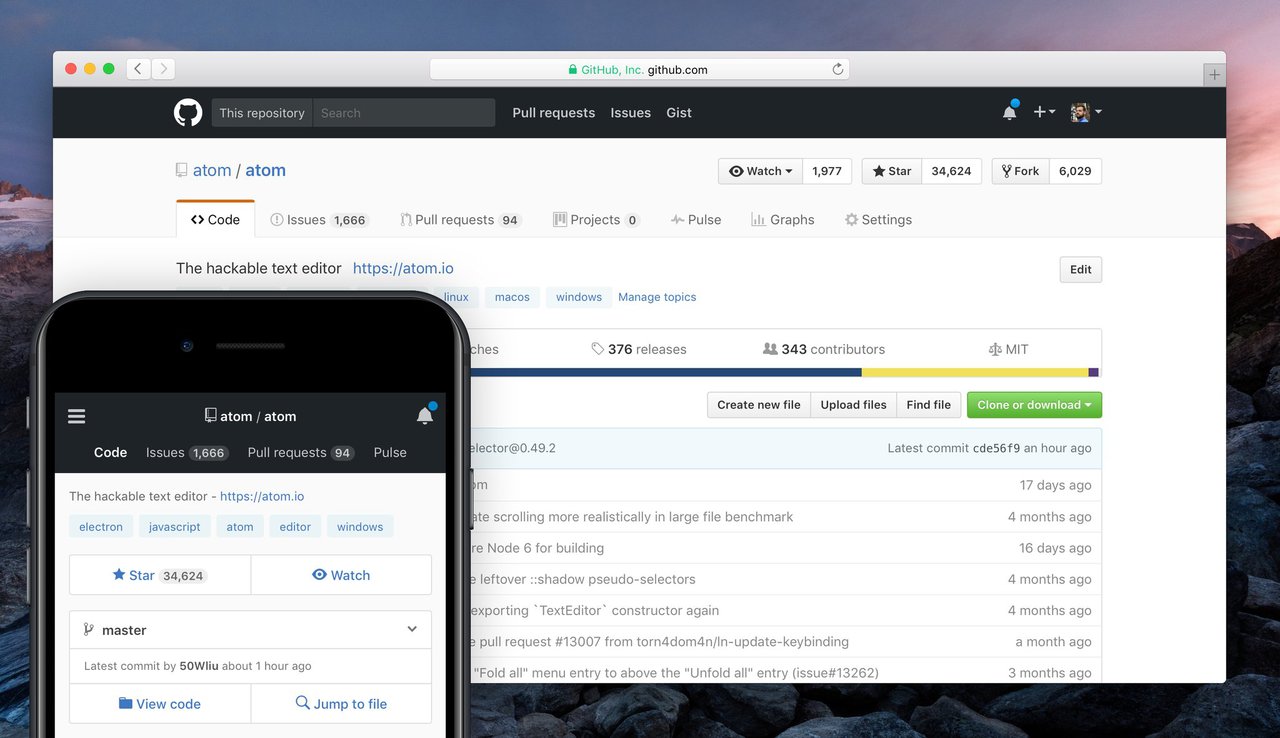Open the Projects tab
Image resolution: width=1280 pixels, height=738 pixels.
click(x=596, y=220)
